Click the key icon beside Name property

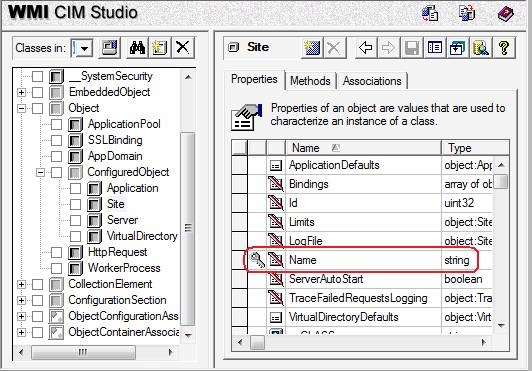tap(257, 260)
